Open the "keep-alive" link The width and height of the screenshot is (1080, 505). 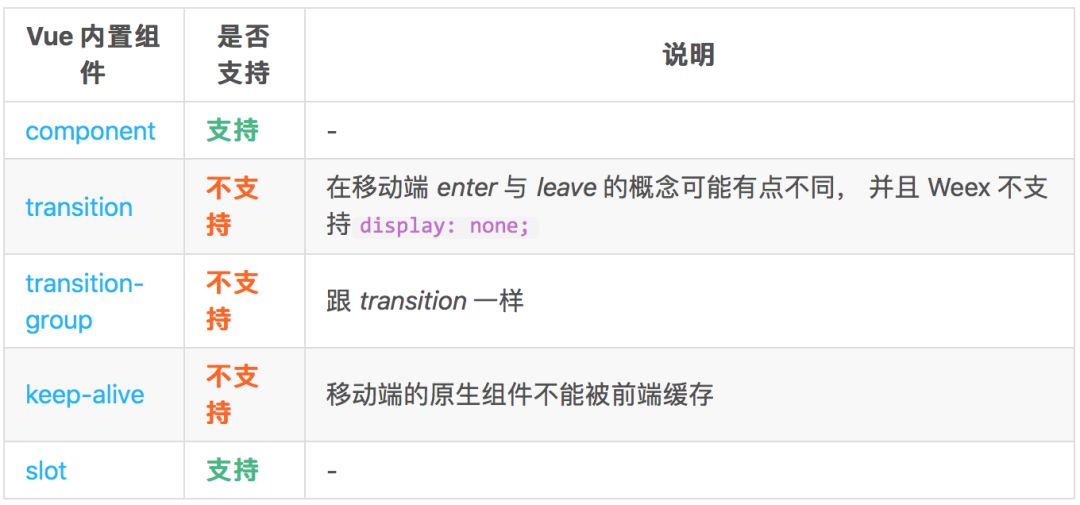[x=84, y=395]
